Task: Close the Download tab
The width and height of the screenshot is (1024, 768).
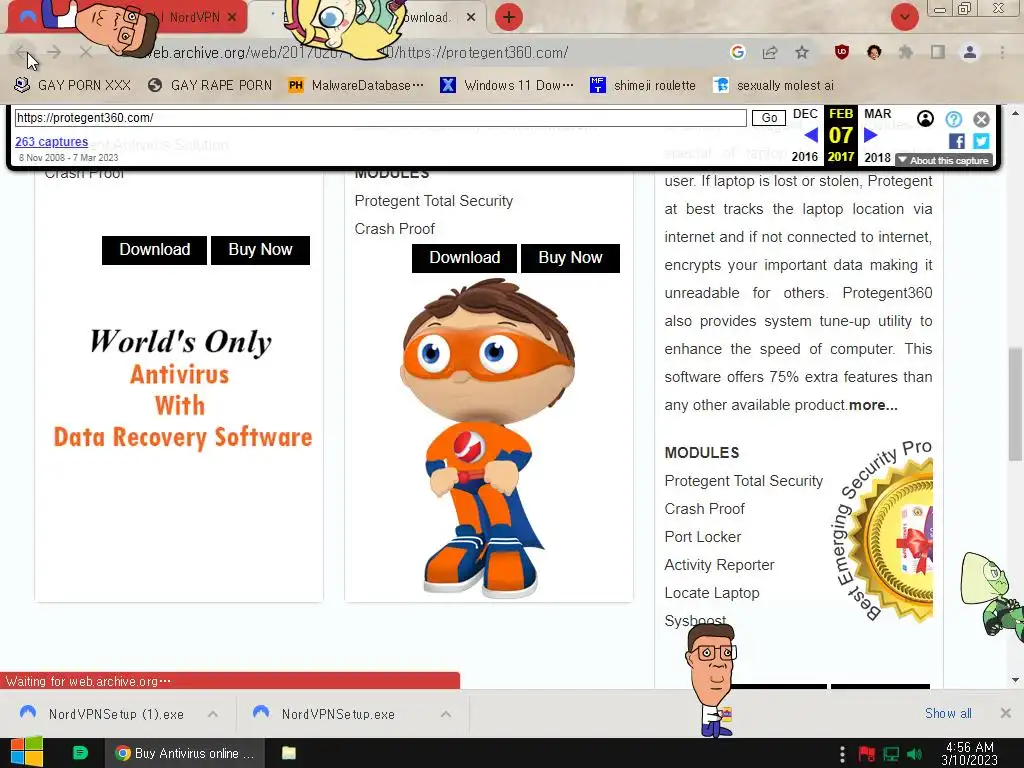Action: click(x=471, y=18)
